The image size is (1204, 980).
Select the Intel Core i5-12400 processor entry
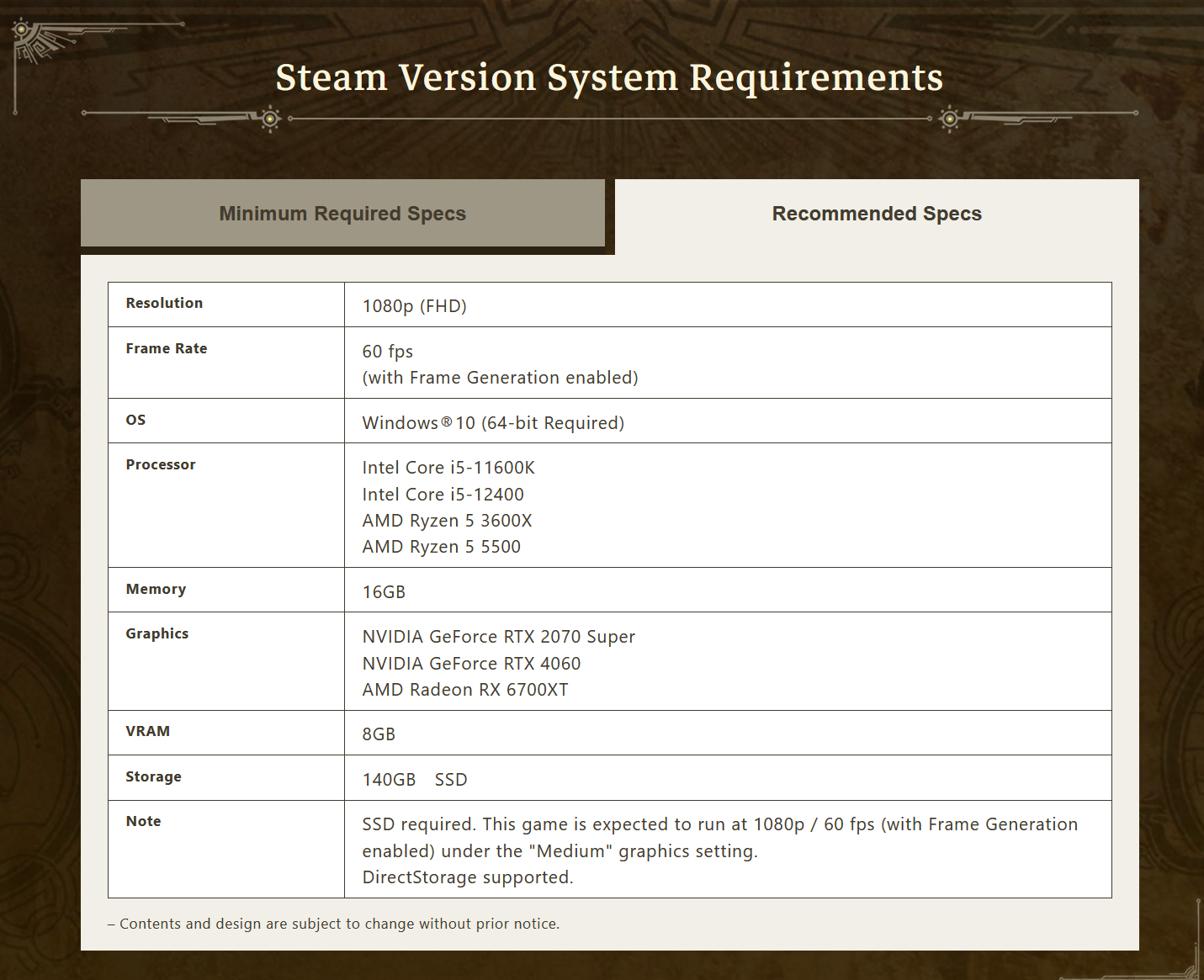click(443, 495)
